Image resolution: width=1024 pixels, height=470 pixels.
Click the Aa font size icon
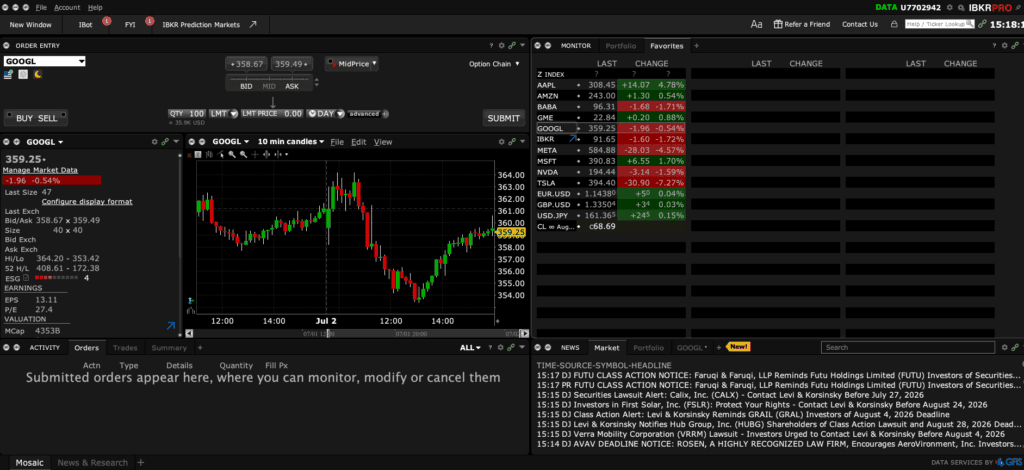756,24
